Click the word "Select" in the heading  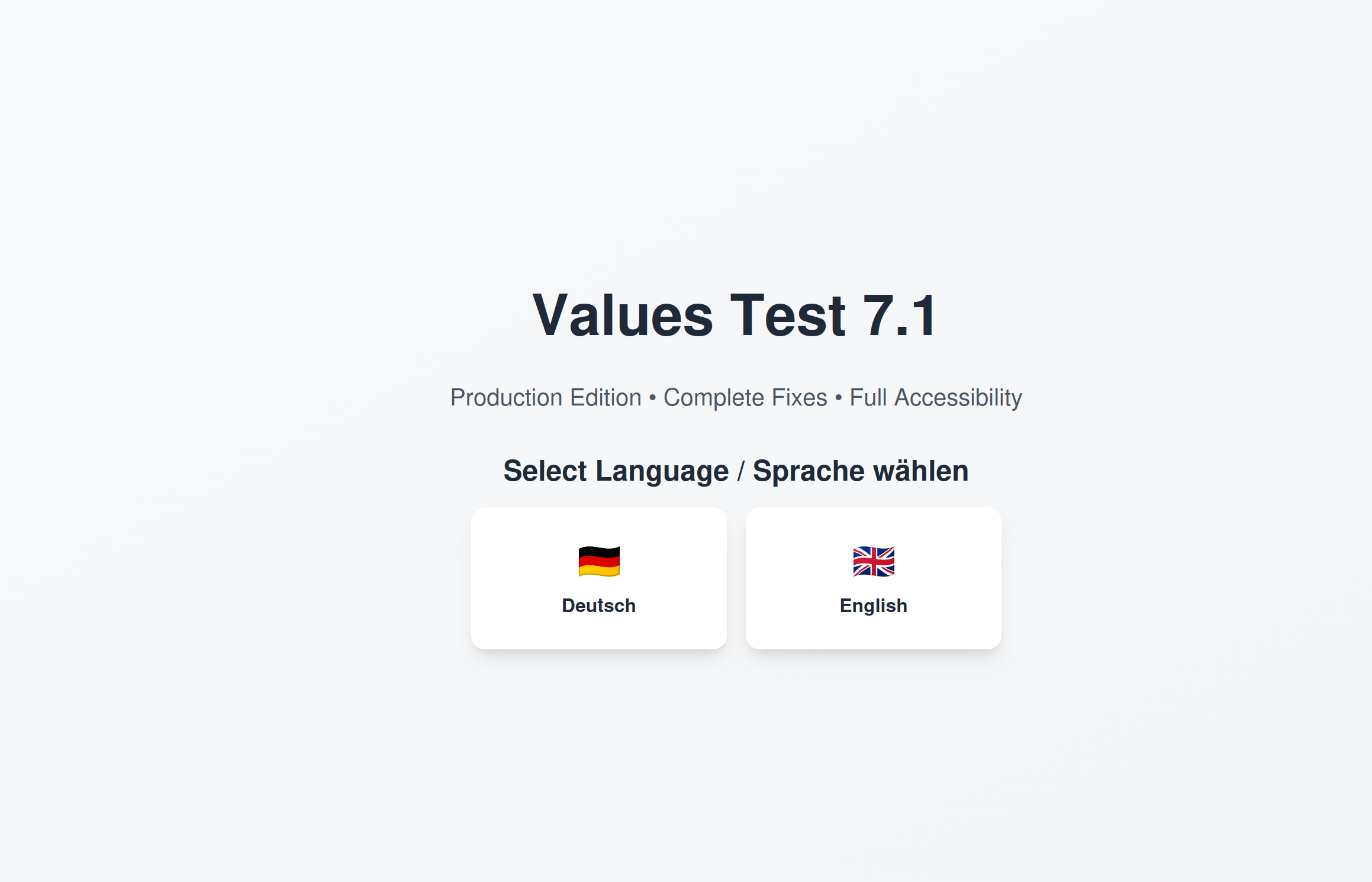[x=545, y=471]
